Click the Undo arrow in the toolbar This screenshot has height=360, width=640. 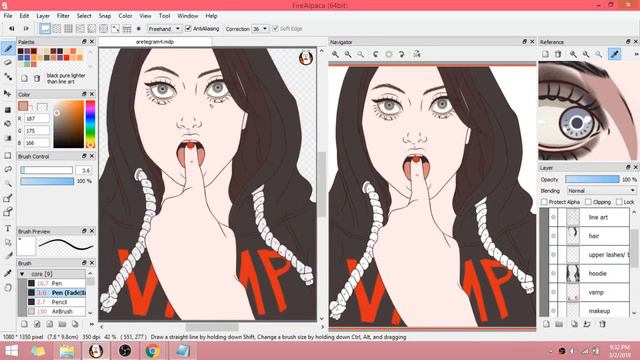(12, 29)
